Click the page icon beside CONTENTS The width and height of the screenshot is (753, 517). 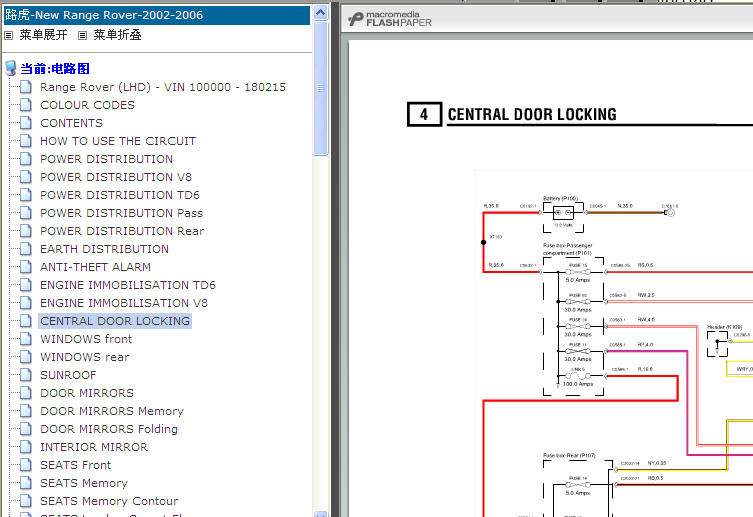[x=26, y=123]
